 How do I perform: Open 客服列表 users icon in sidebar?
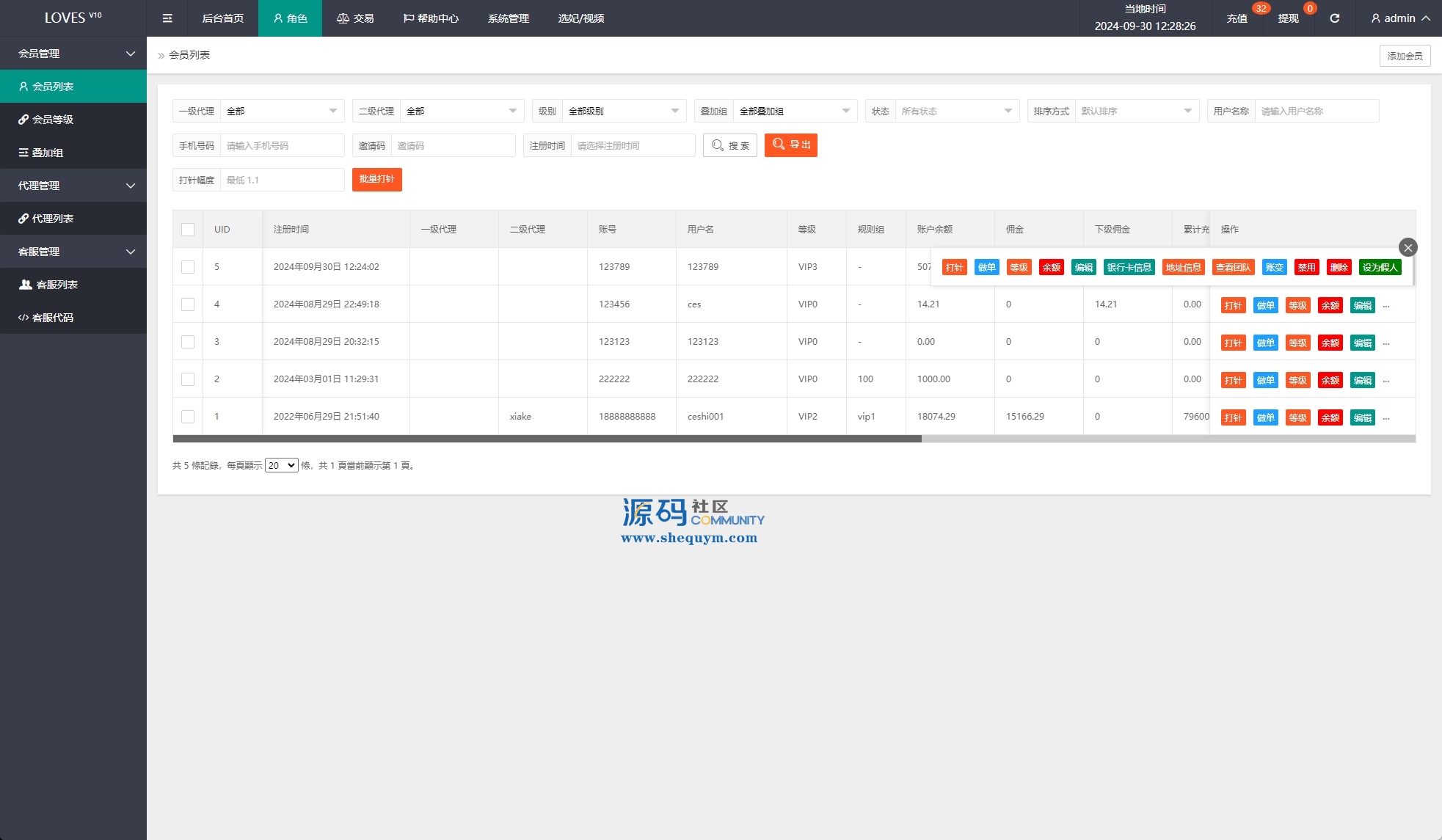[x=26, y=285]
